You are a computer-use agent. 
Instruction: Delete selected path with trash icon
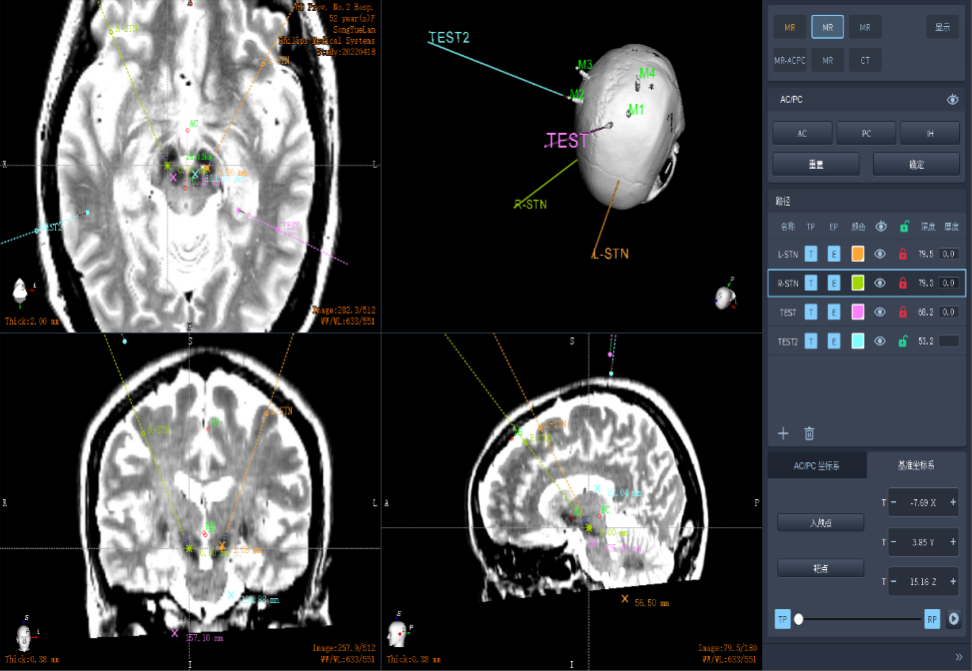click(809, 433)
